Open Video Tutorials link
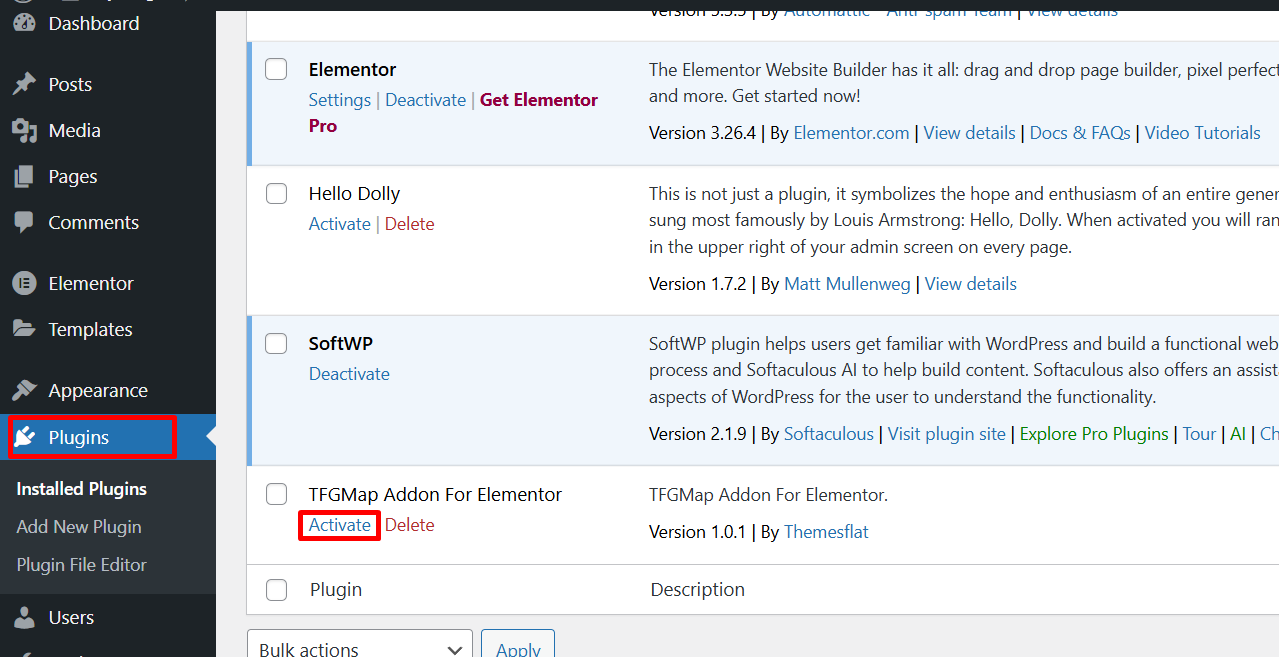Screen dimensions: 1279x657 pyautogui.click(x=1203, y=133)
